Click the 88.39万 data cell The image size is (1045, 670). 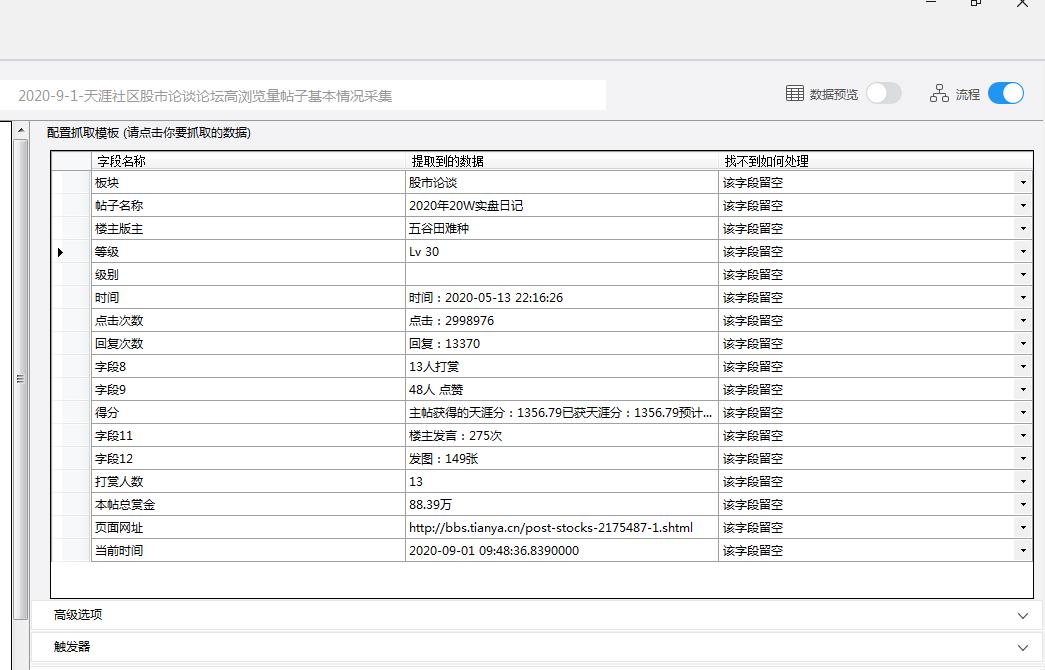point(562,505)
